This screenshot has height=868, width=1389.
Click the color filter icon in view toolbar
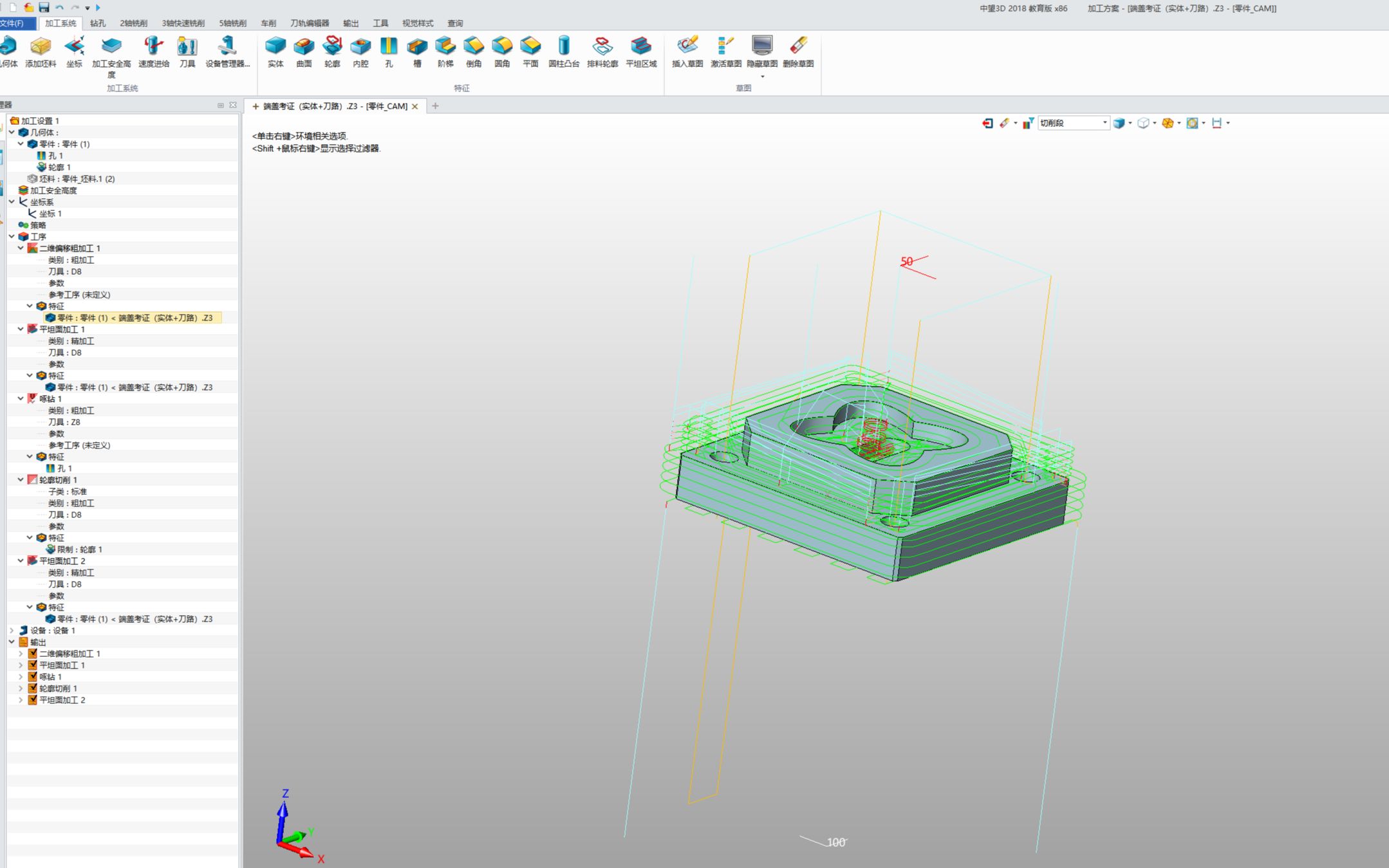click(x=1028, y=123)
